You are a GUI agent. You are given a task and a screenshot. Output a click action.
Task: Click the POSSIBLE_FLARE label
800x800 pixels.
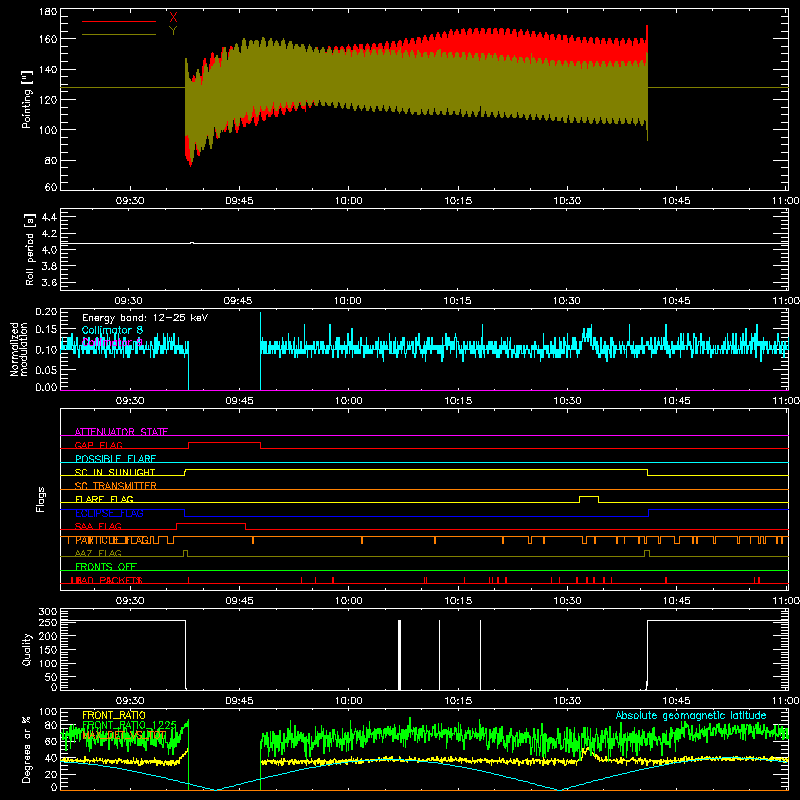115,459
